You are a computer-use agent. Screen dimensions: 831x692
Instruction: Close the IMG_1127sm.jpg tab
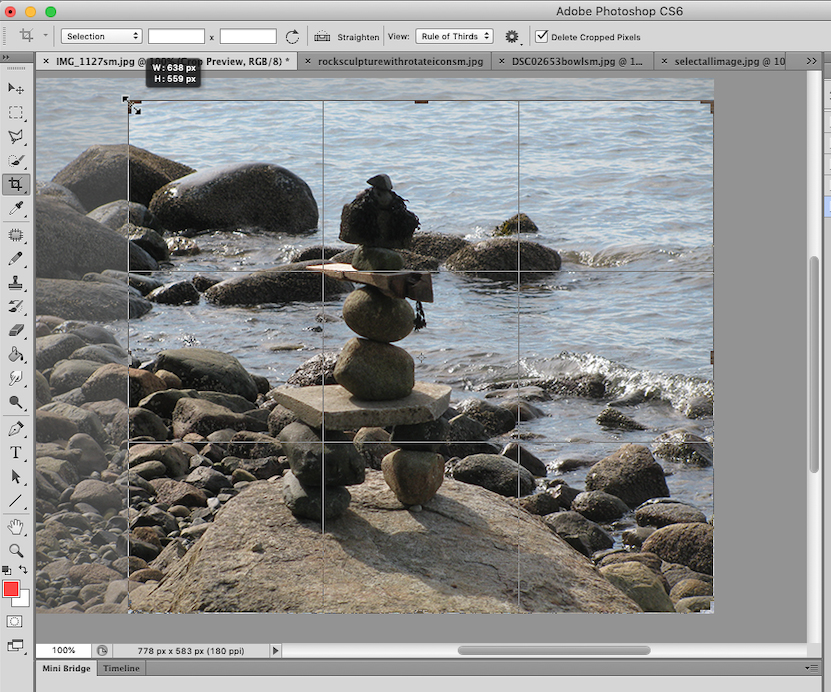click(x=46, y=61)
